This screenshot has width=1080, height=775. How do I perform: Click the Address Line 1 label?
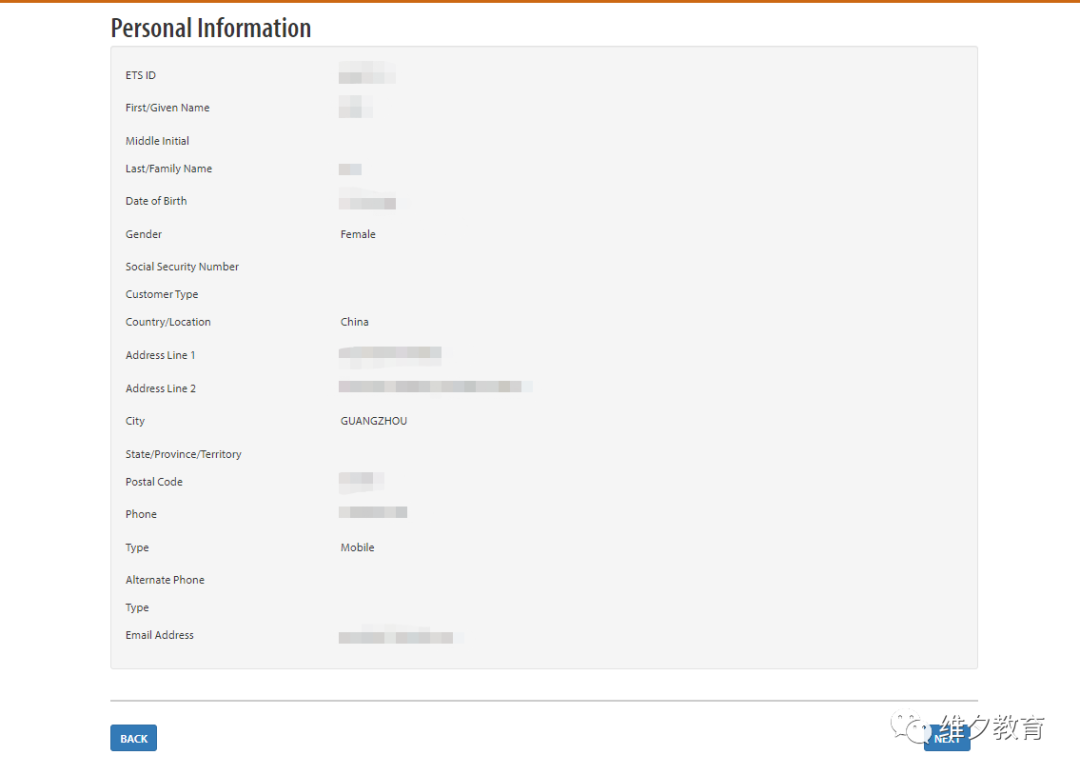(160, 355)
